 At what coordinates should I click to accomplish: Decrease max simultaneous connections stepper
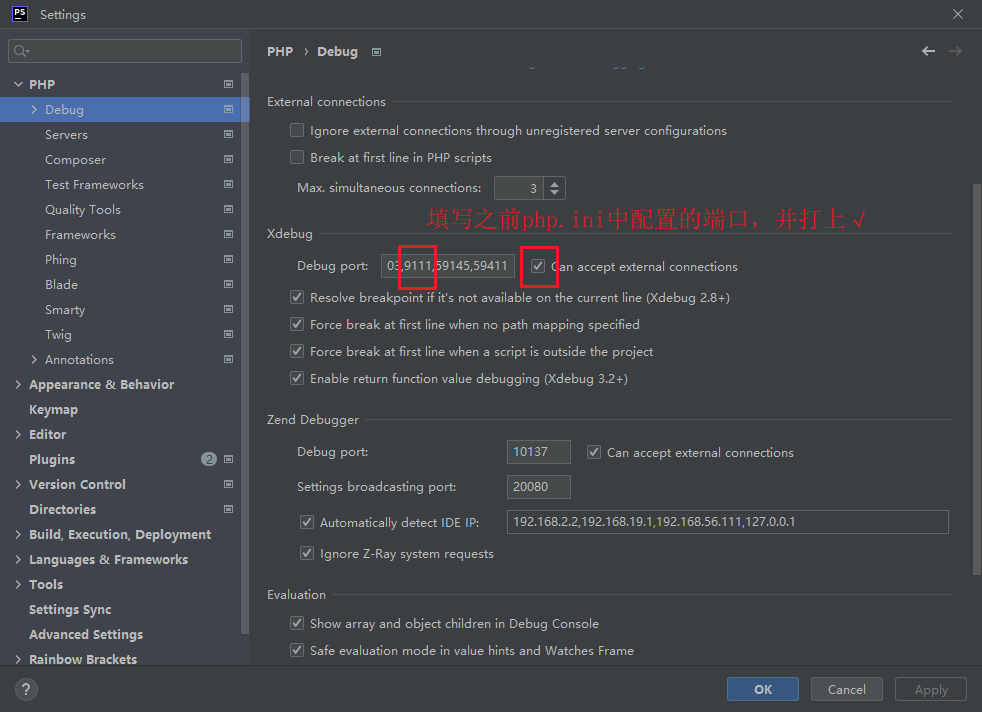(554, 192)
